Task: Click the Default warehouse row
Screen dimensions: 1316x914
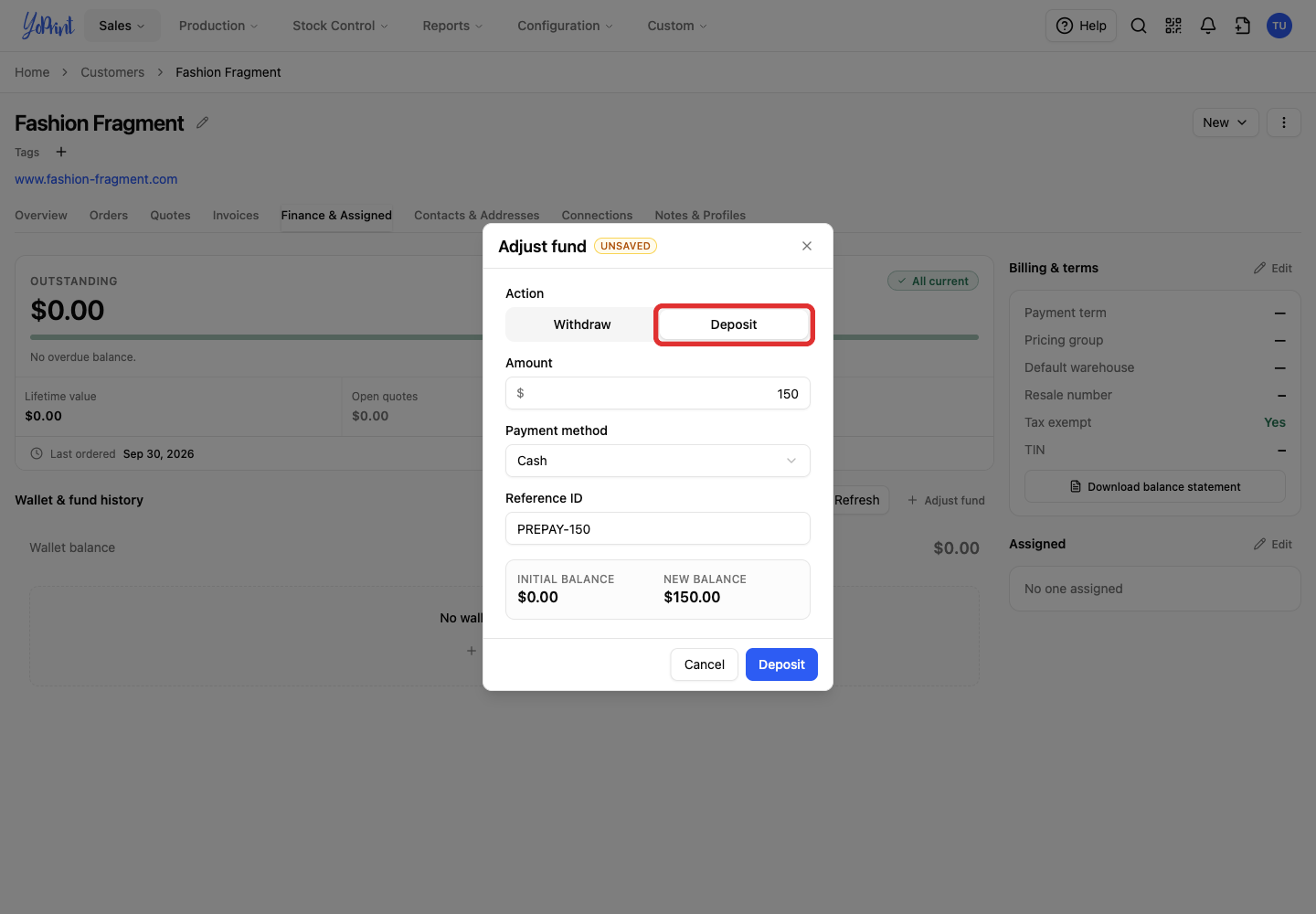Action: coord(1155,367)
